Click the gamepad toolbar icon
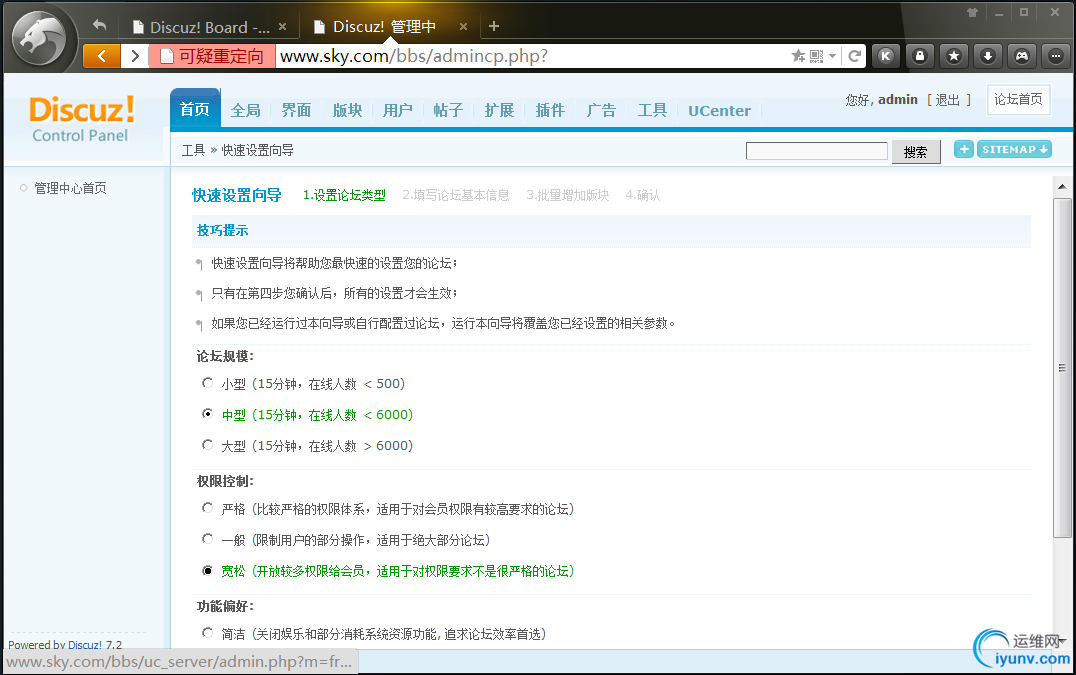Image resolution: width=1076 pixels, height=675 pixels. click(x=1022, y=56)
